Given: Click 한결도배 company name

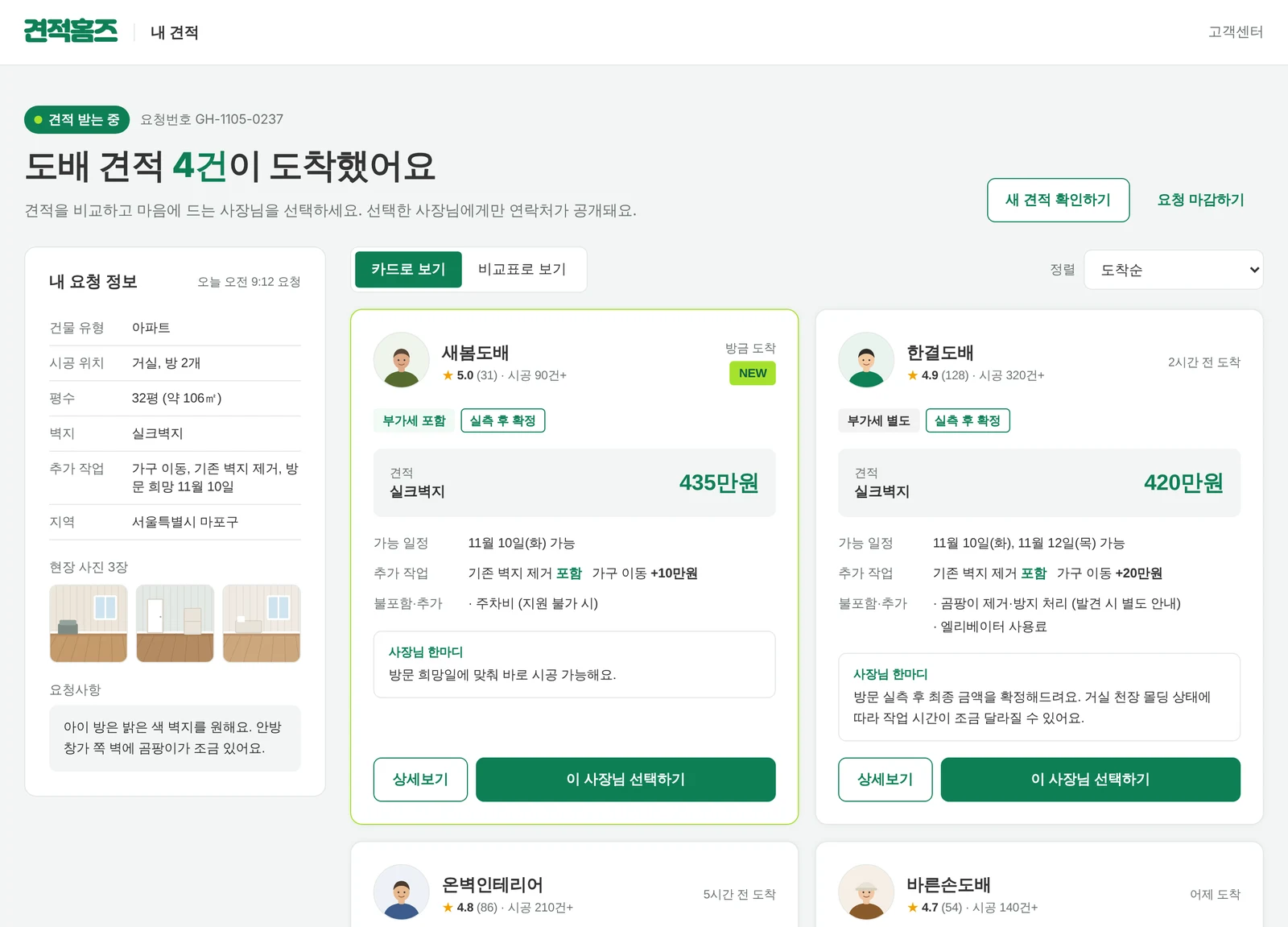Looking at the screenshot, I should [x=939, y=353].
